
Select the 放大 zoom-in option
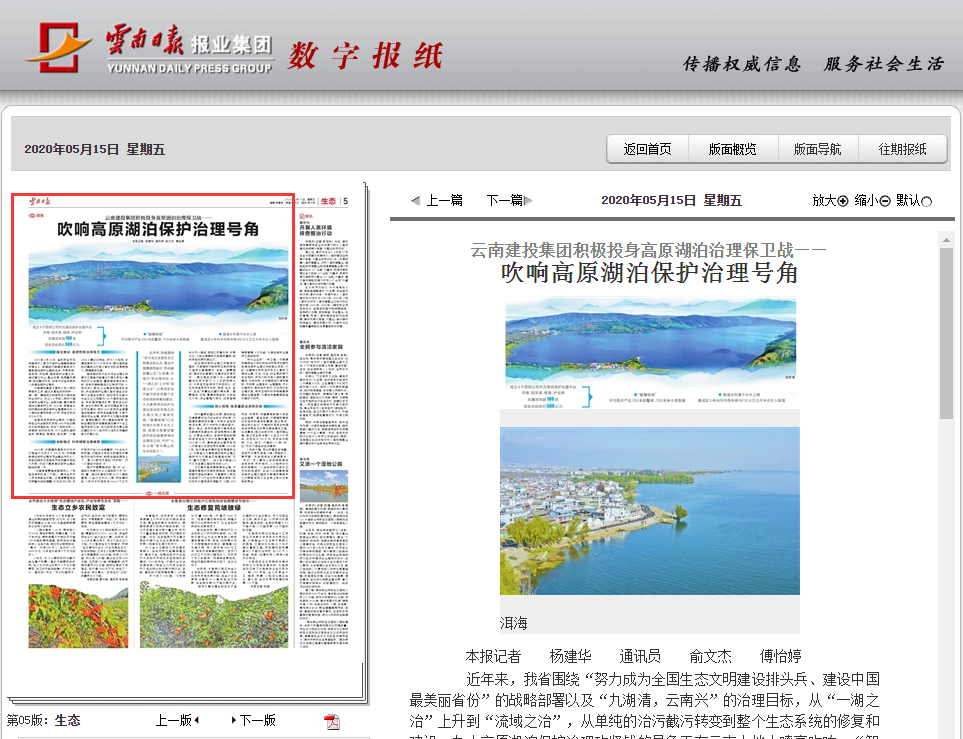point(828,200)
